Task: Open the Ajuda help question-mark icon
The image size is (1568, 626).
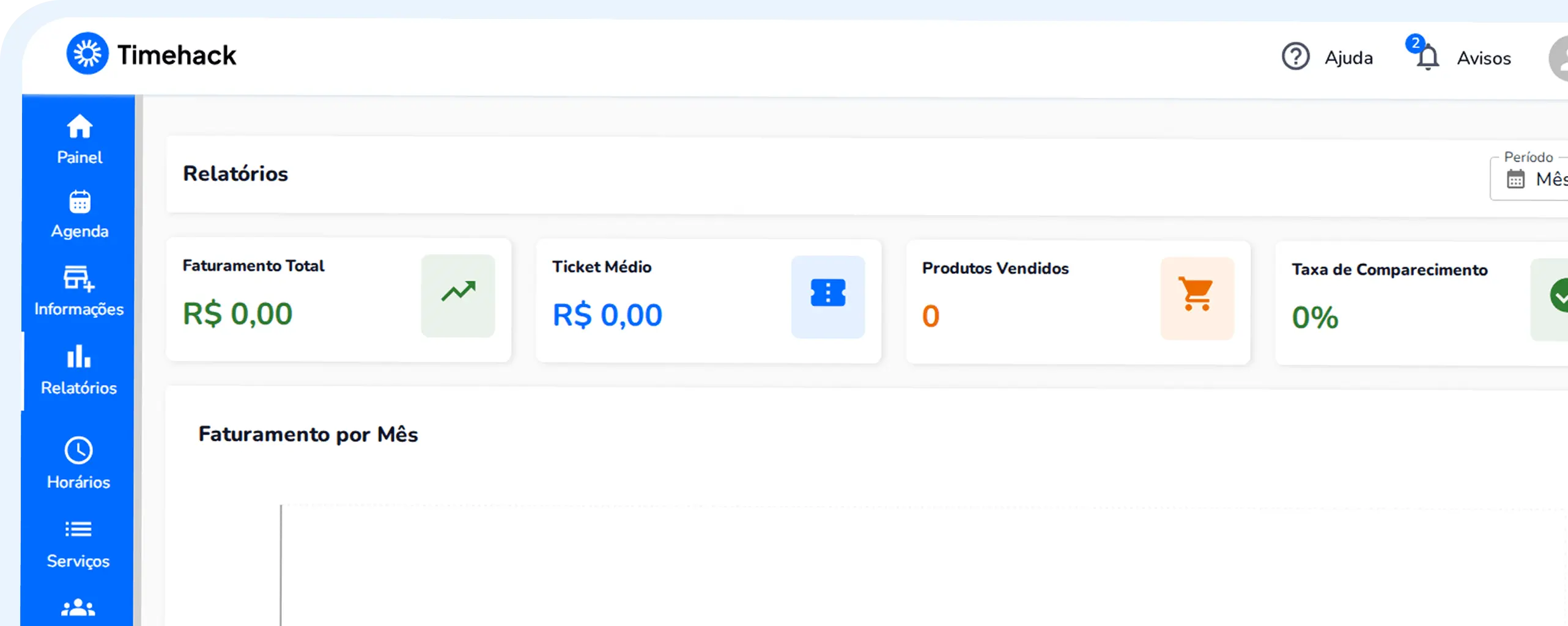Action: (x=1295, y=57)
